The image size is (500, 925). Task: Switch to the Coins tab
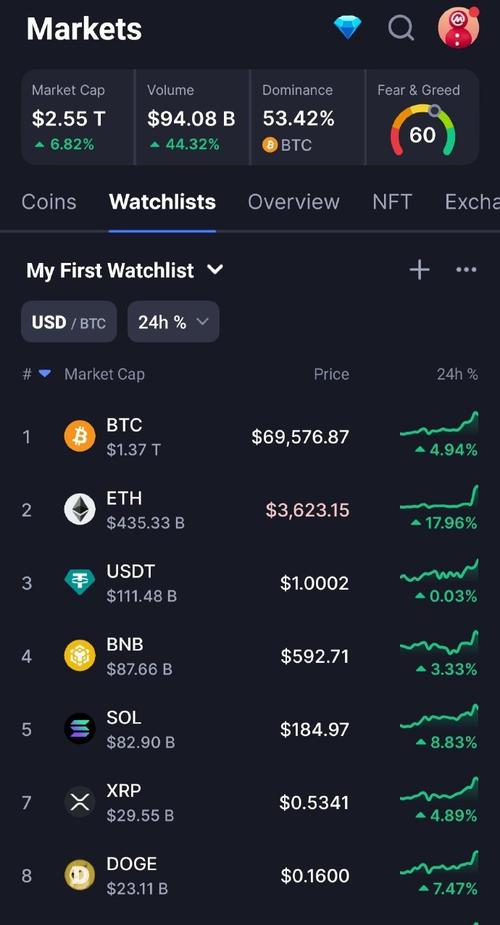[x=49, y=202]
